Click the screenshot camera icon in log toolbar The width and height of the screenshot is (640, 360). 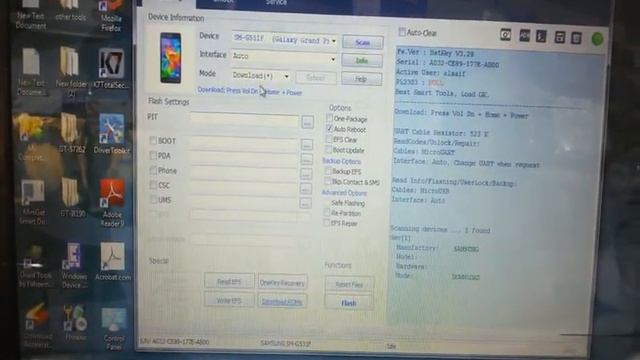[x=505, y=35]
